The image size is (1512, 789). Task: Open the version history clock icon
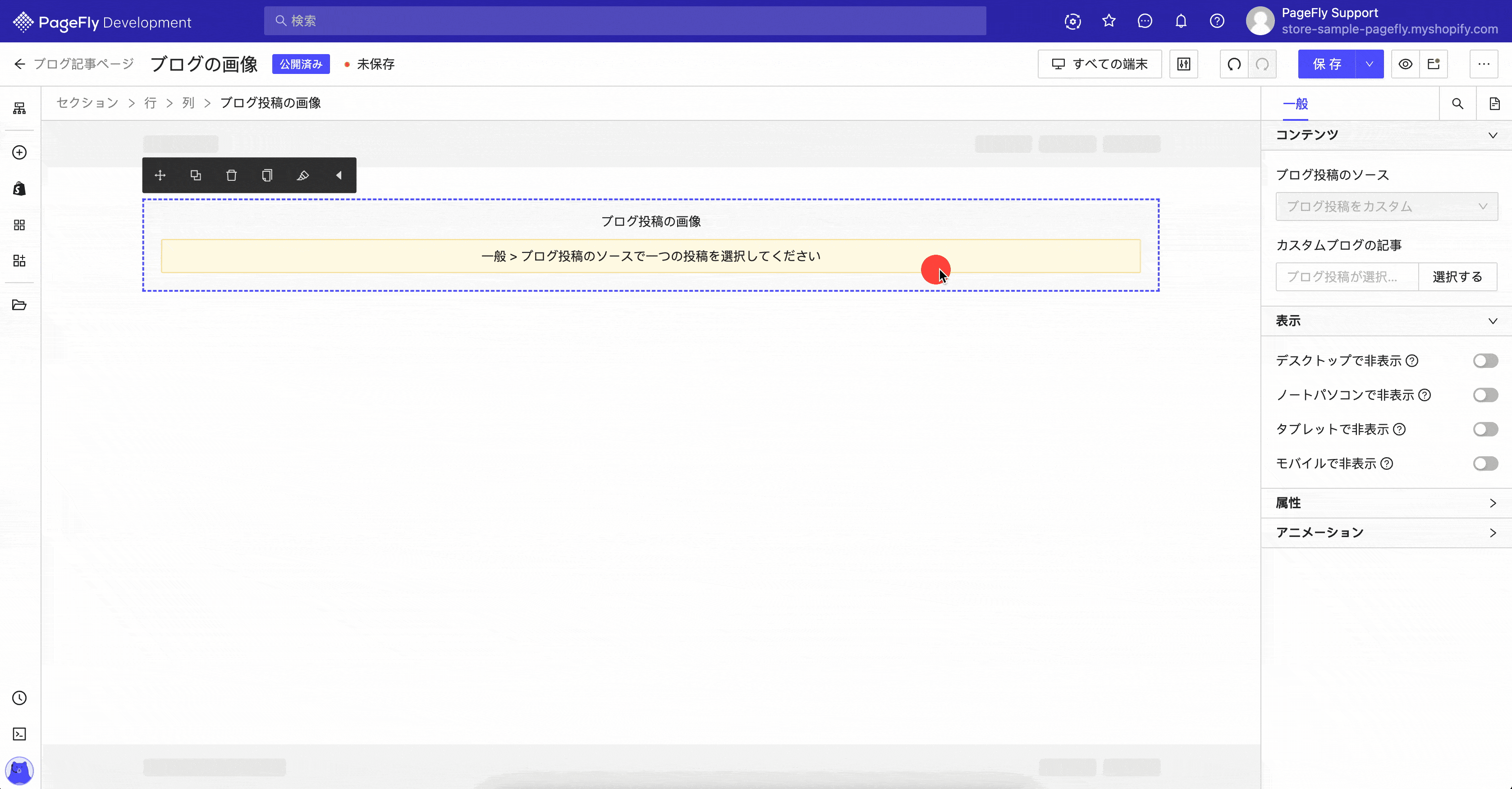pos(19,698)
